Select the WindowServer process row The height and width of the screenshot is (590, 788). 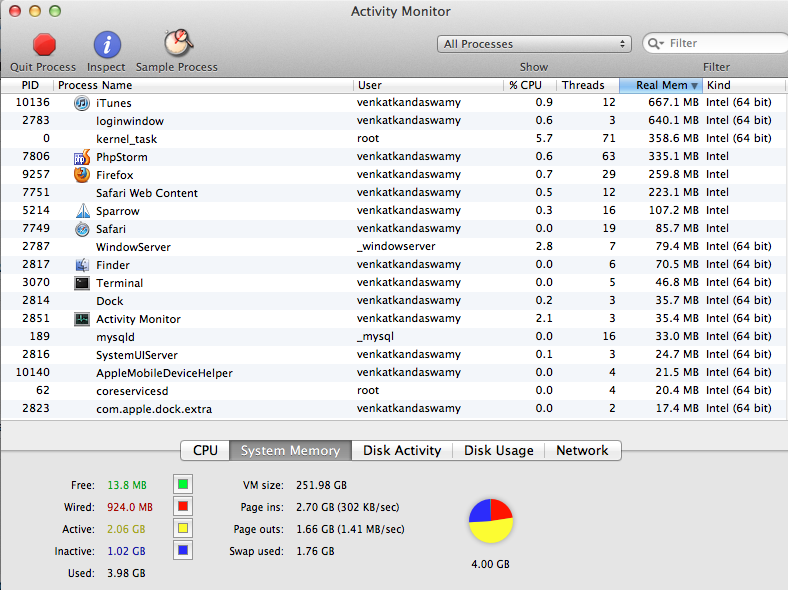394,247
